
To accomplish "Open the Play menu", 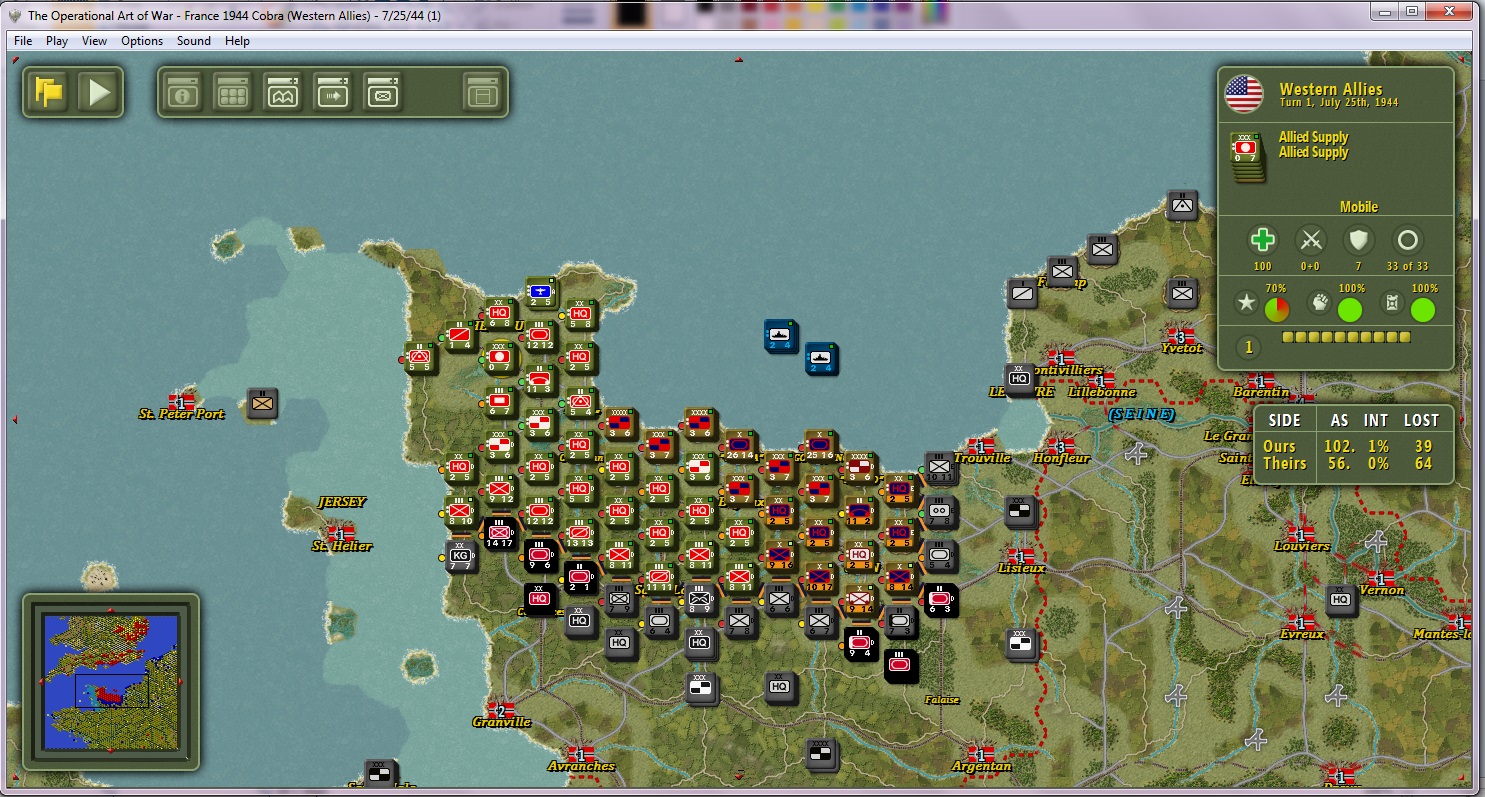I will click(x=57, y=41).
